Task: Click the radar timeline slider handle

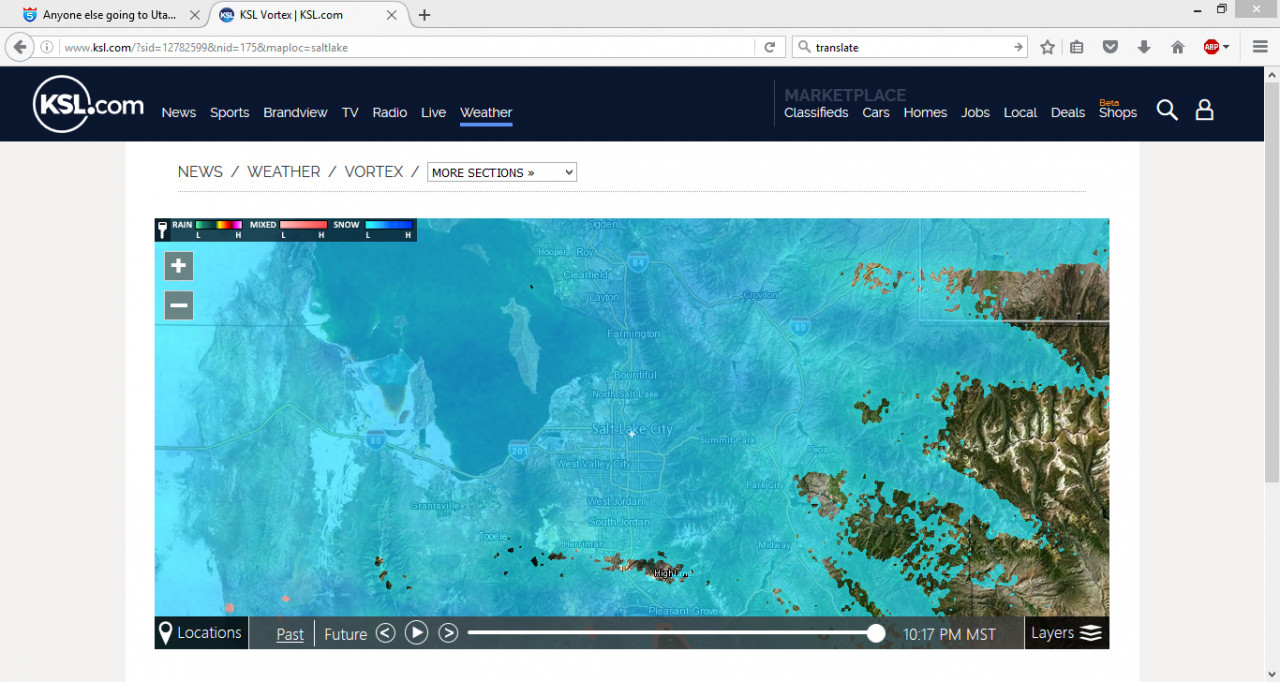Action: 876,633
